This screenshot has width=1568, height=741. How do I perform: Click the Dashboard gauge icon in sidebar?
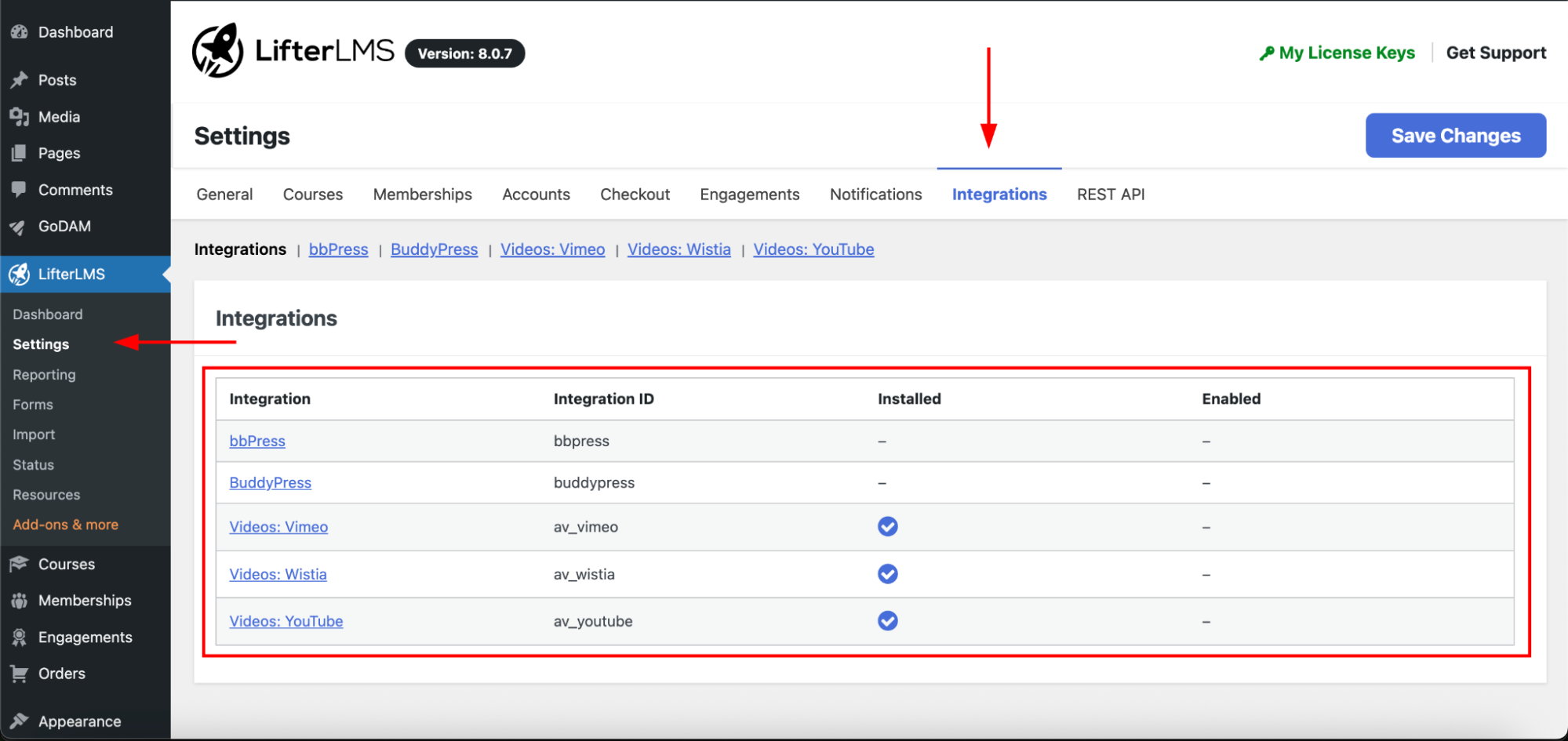point(19,32)
